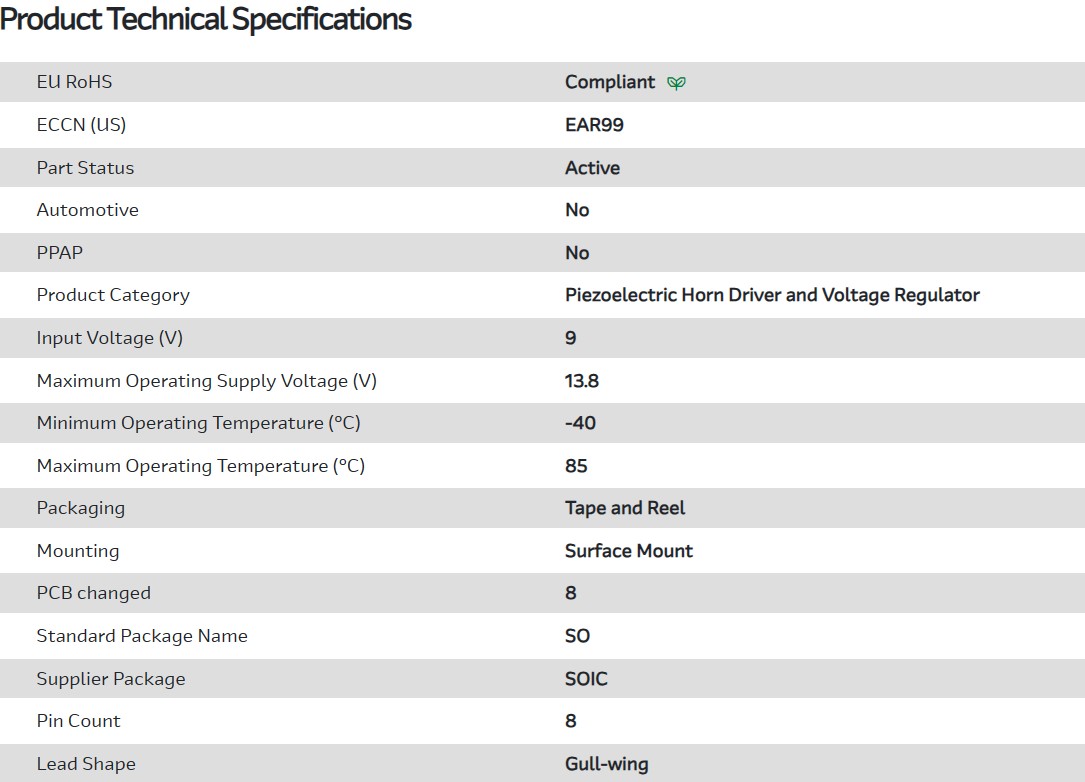Click the Minimum Operating Temperature label
This screenshot has height=782, width=1085.
coord(198,423)
